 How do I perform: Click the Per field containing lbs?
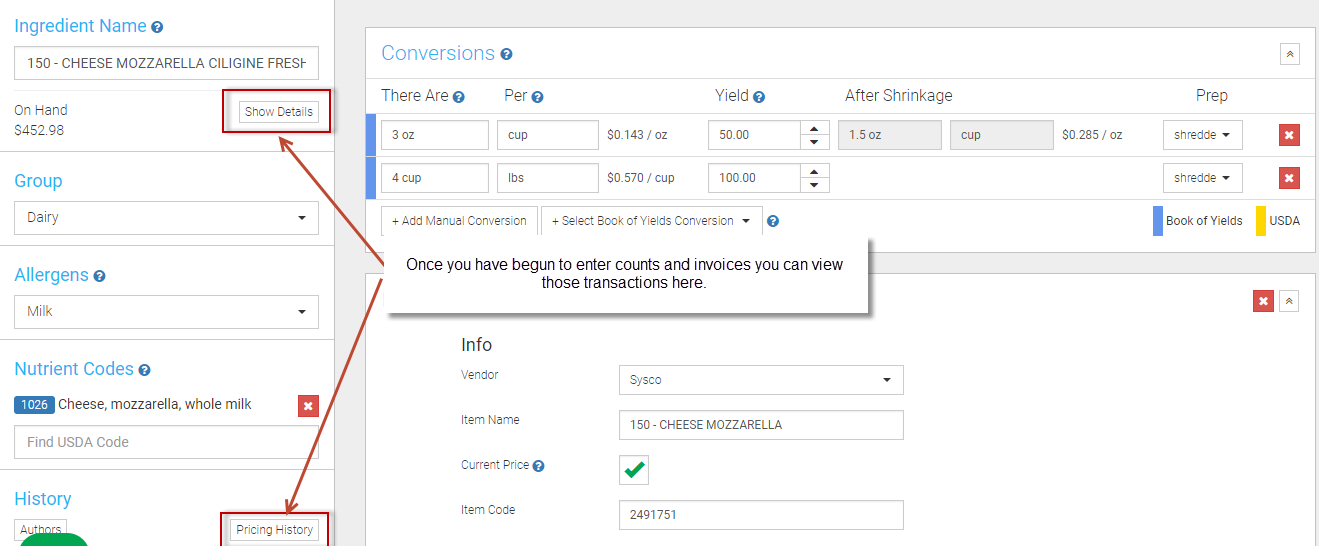click(x=548, y=178)
